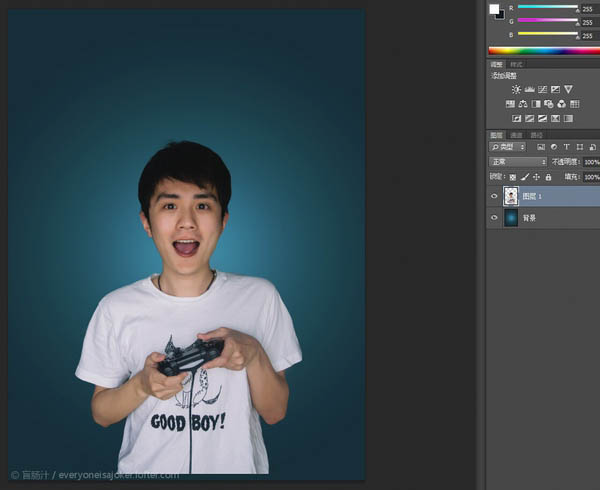
Task: Select the 背景 layer thumbnail
Action: [x=511, y=217]
